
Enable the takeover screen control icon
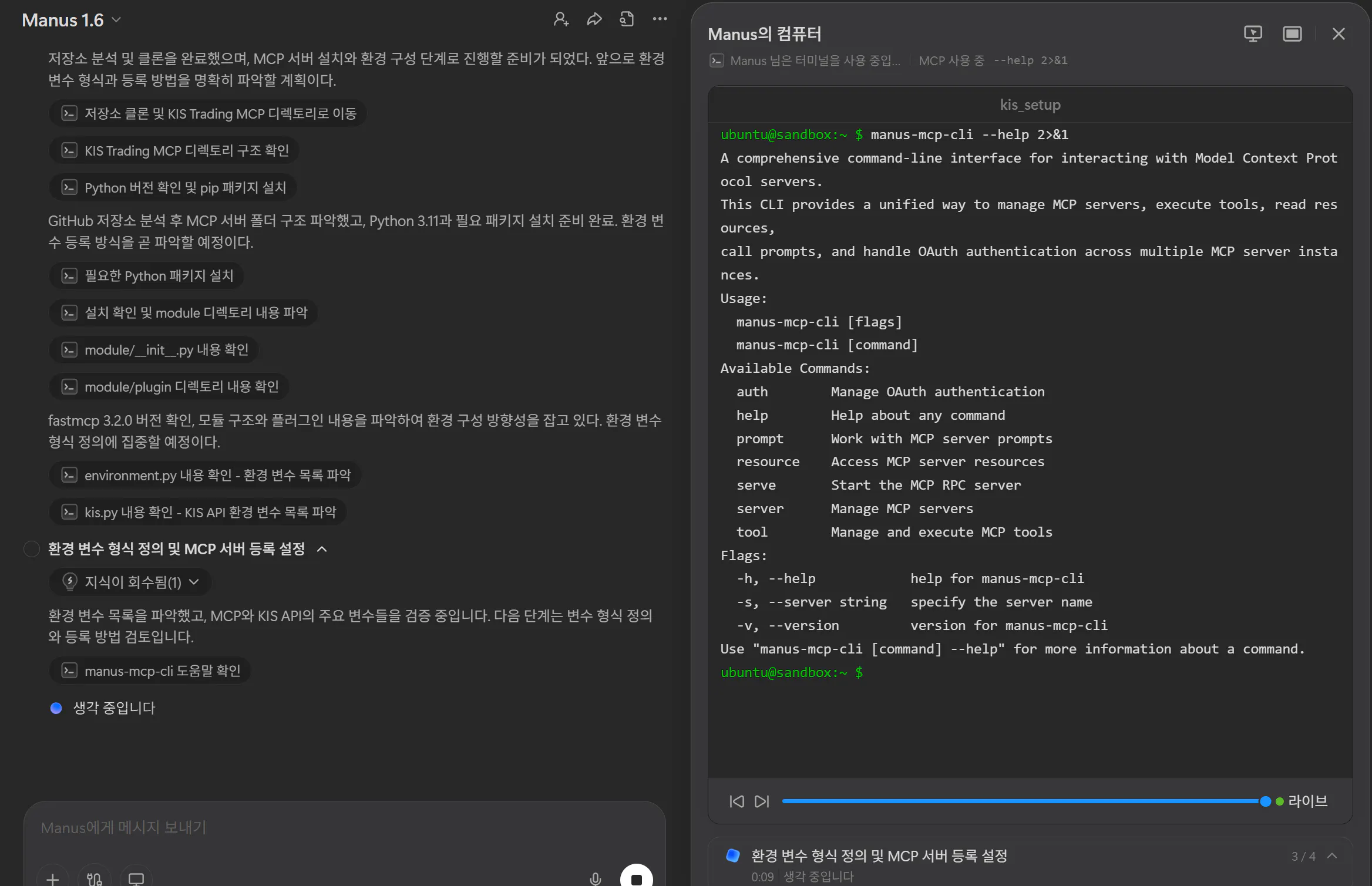[1253, 33]
